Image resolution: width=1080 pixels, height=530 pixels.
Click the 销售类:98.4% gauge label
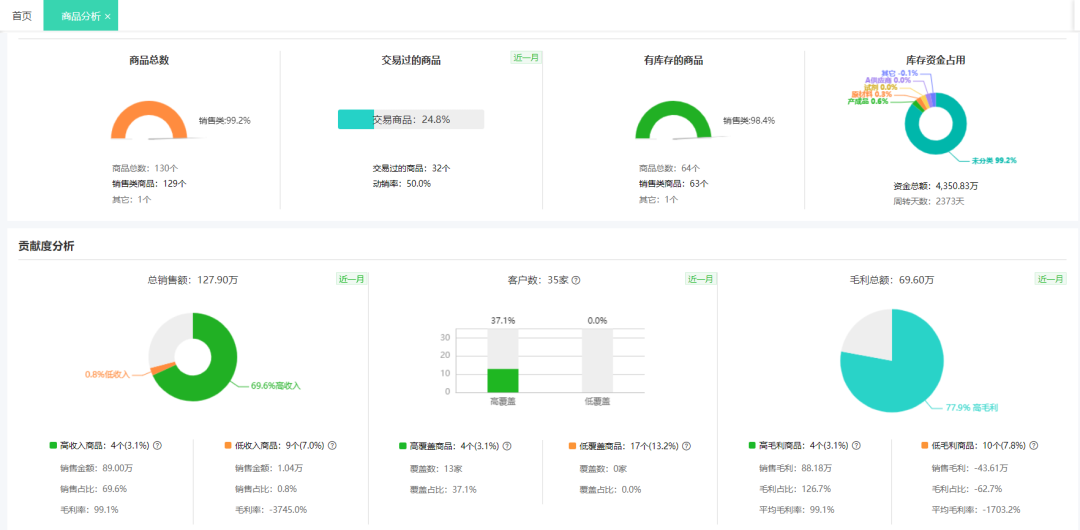tap(749, 121)
